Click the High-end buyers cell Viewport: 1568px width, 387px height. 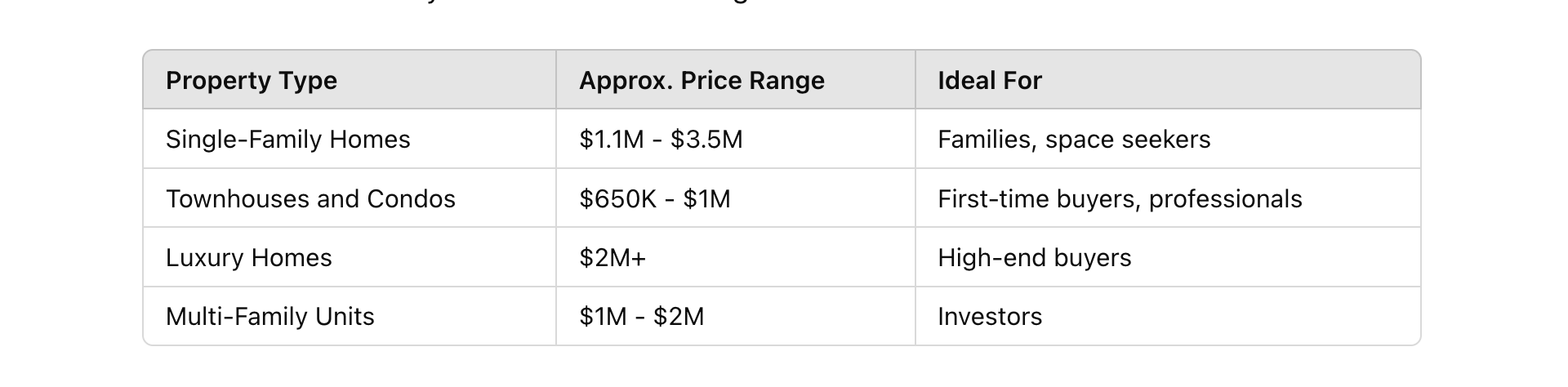pyautogui.click(x=1168, y=257)
